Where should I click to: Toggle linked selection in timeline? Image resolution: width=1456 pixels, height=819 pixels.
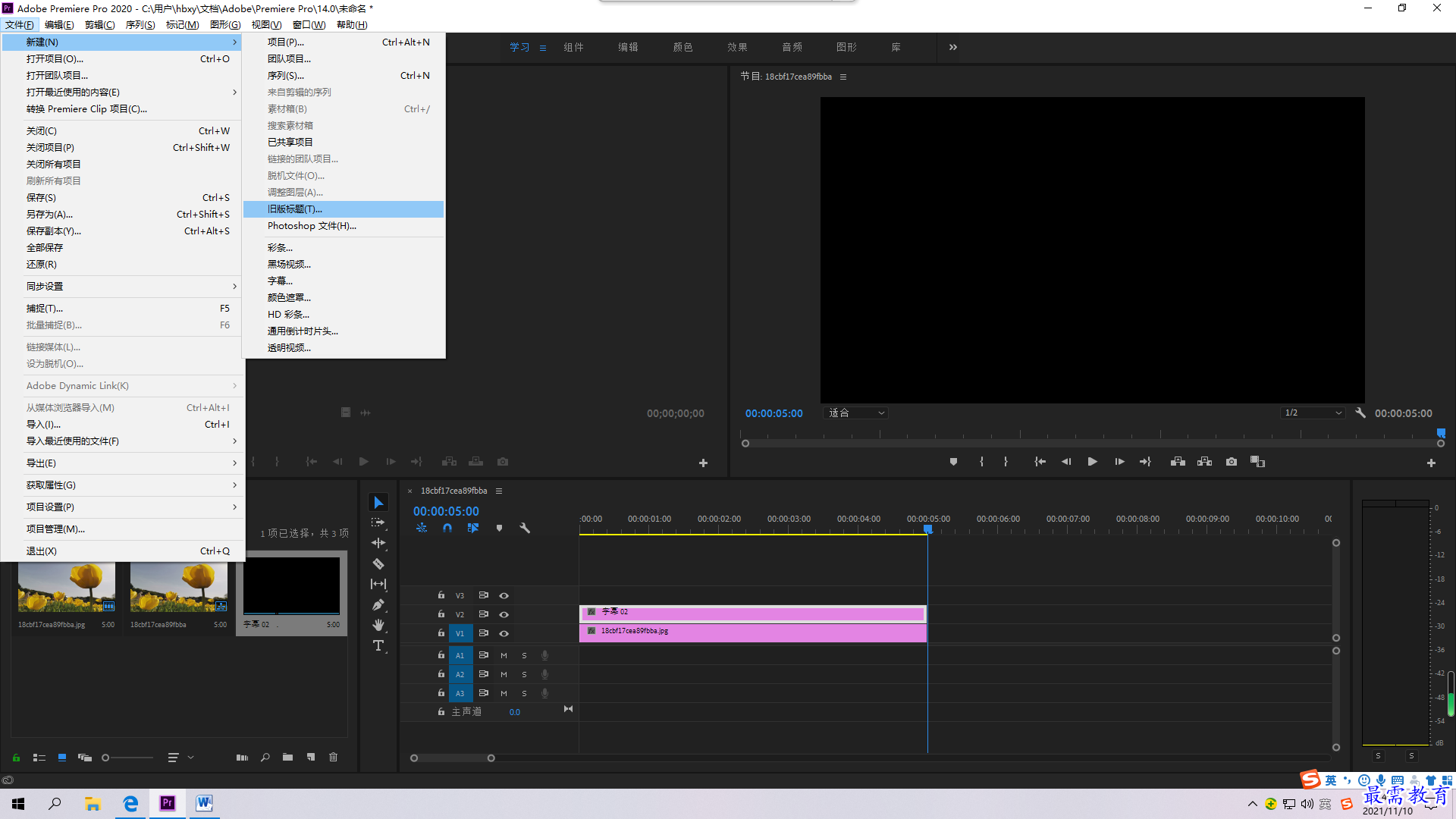coord(473,528)
